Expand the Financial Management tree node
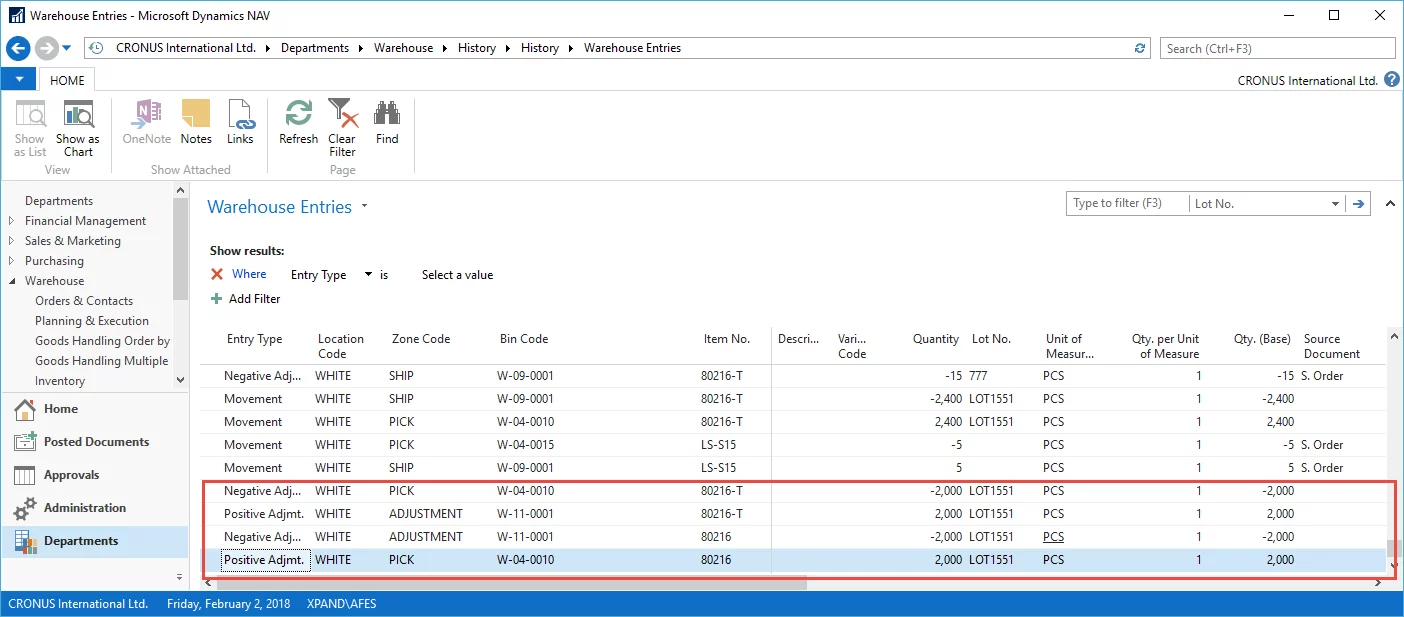 coord(12,221)
